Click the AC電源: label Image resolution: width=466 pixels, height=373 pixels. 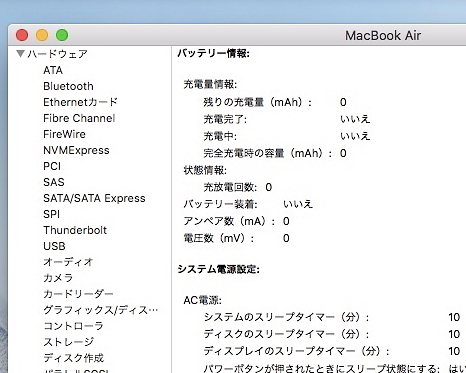(x=203, y=300)
